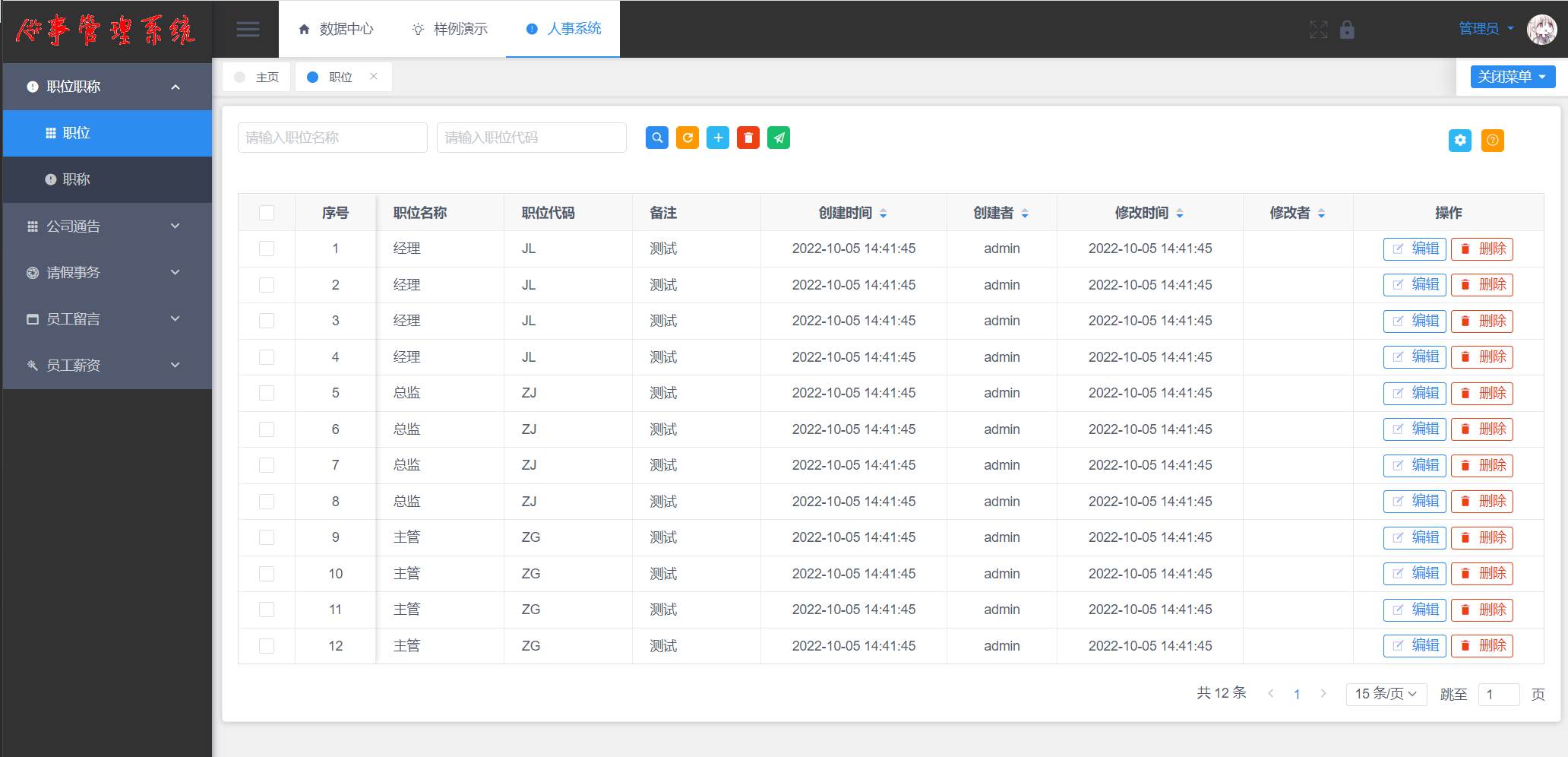Image resolution: width=1568 pixels, height=757 pixels.
Task: Click the green paper-plane export icon
Action: coord(778,138)
